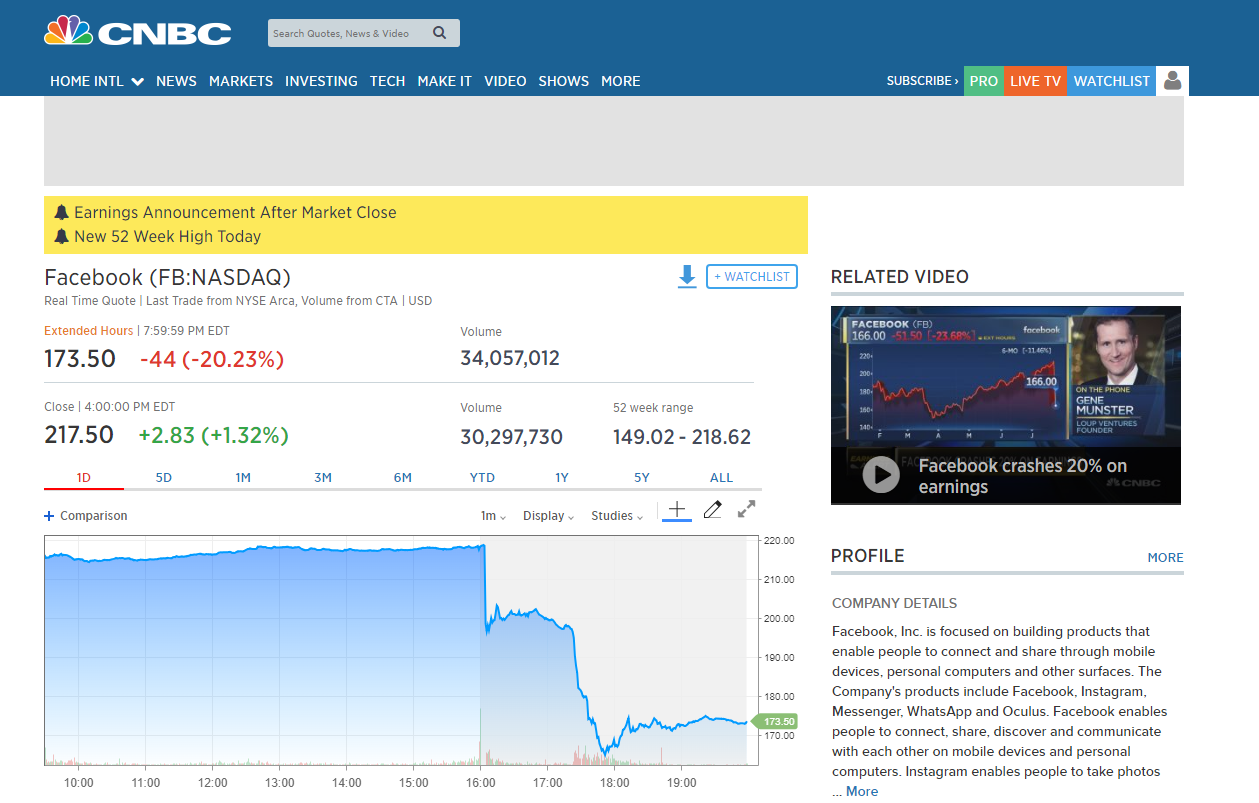Open the user account profile icon

pos(1172,81)
